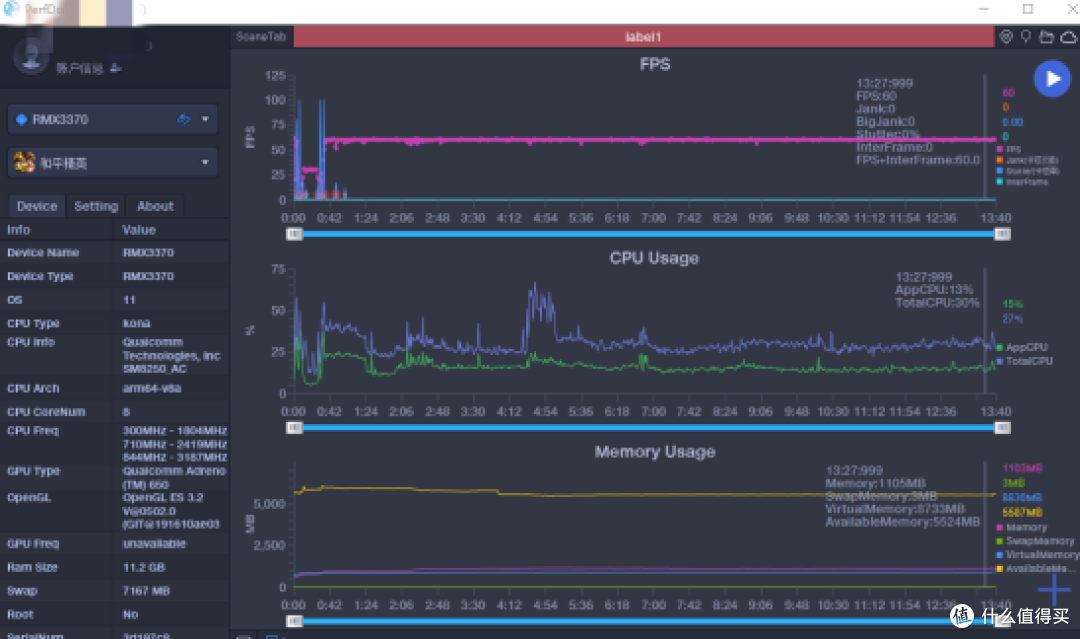1080x639 pixels.
Task: Click the game app icon thumbnail
Action: coord(24,163)
